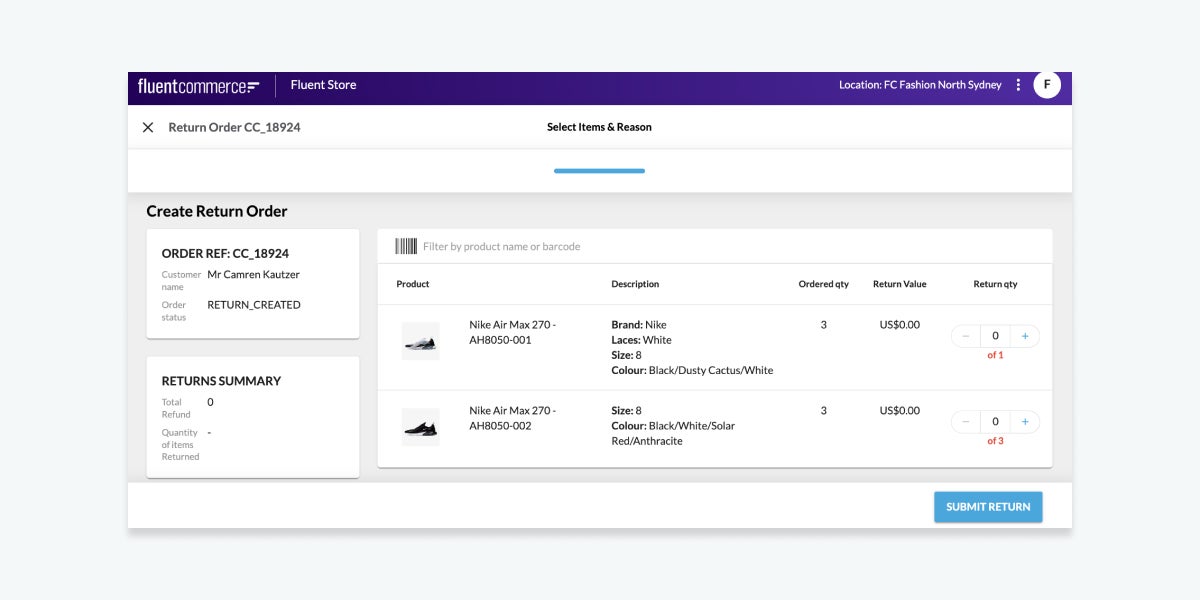Click the plus icon for AH8050-002 return quantity

[1024, 421]
